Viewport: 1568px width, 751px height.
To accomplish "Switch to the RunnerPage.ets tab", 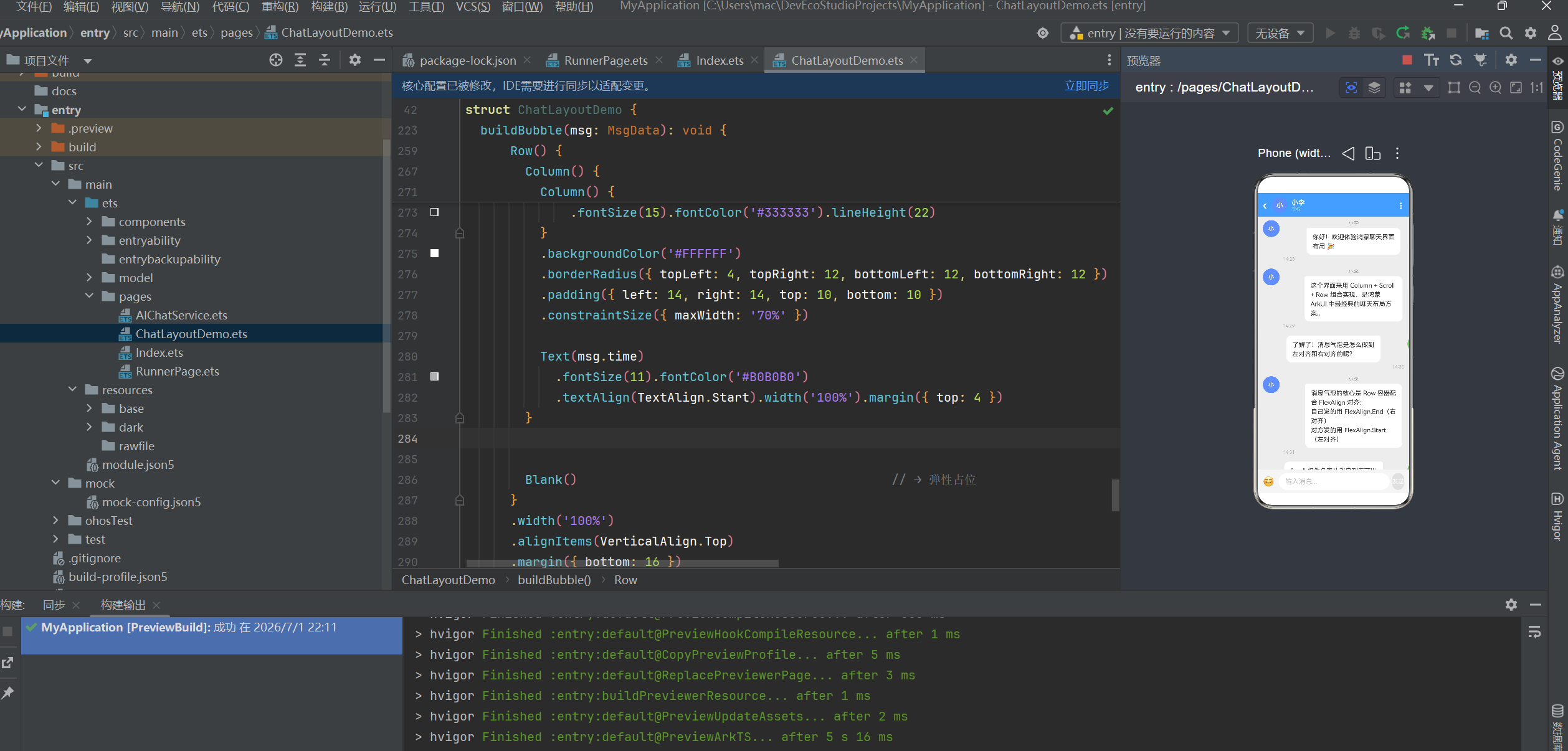I will pyautogui.click(x=605, y=60).
